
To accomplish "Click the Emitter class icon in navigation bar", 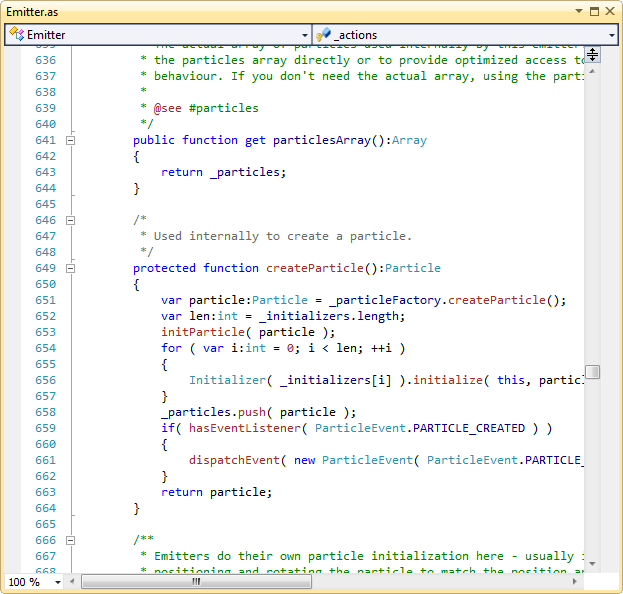I will [17, 34].
